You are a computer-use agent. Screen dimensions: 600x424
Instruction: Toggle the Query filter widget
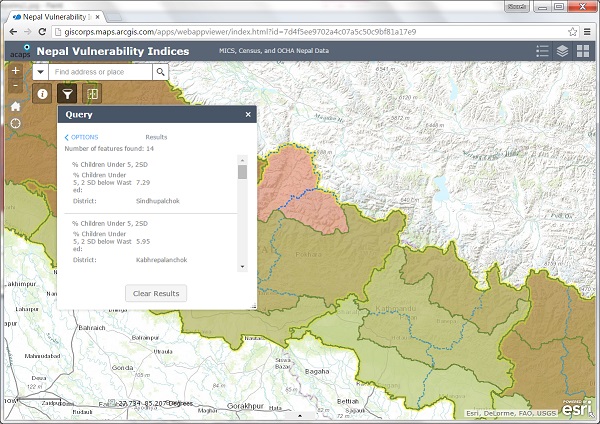coord(68,93)
